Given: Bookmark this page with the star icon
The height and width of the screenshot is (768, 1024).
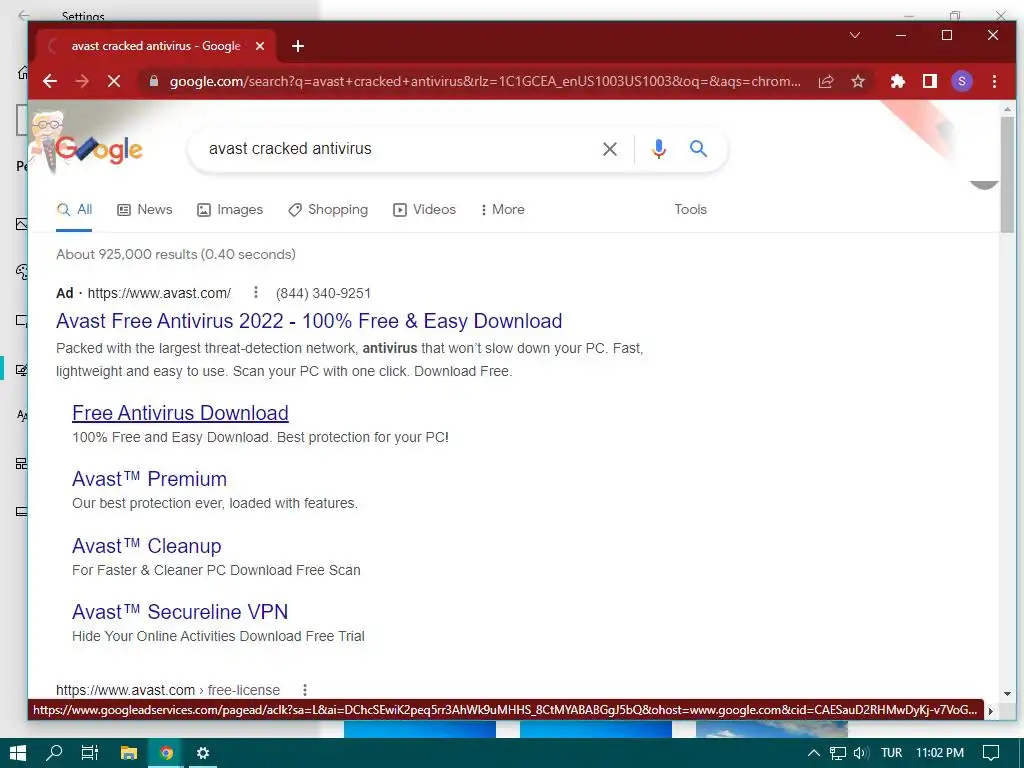Looking at the screenshot, I should [858, 81].
